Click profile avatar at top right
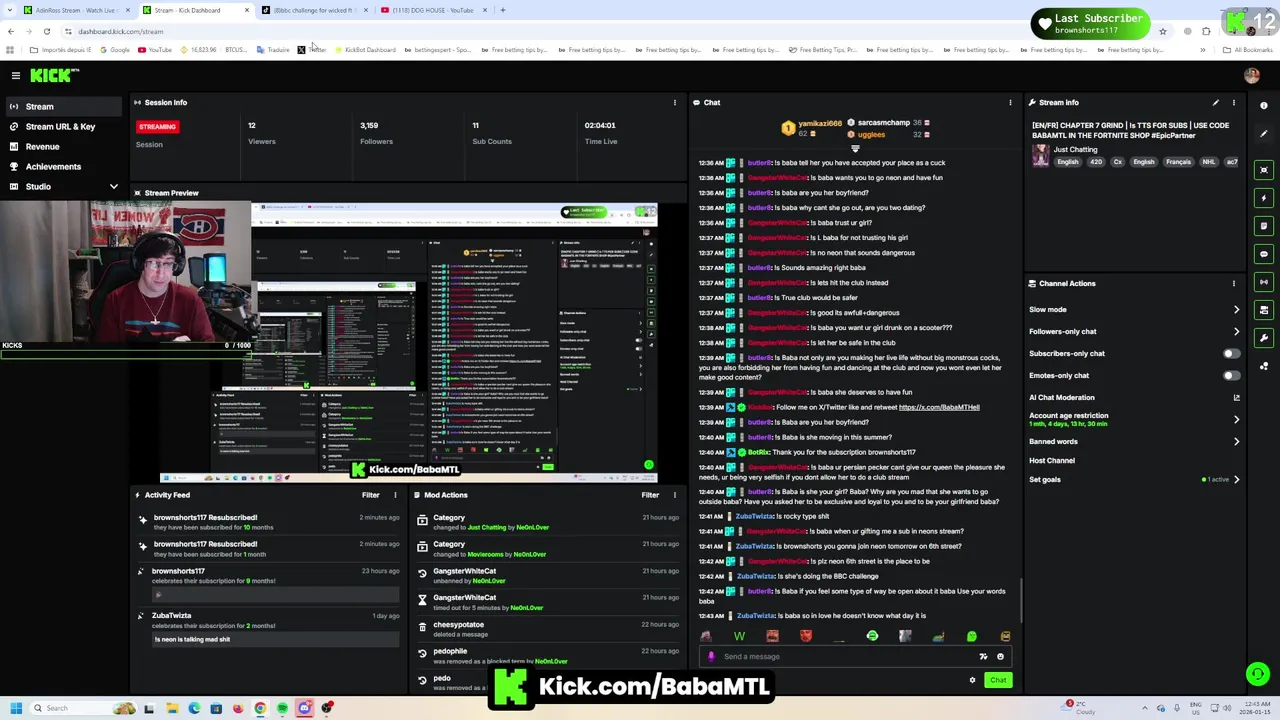The height and width of the screenshot is (720, 1280). tap(1251, 75)
